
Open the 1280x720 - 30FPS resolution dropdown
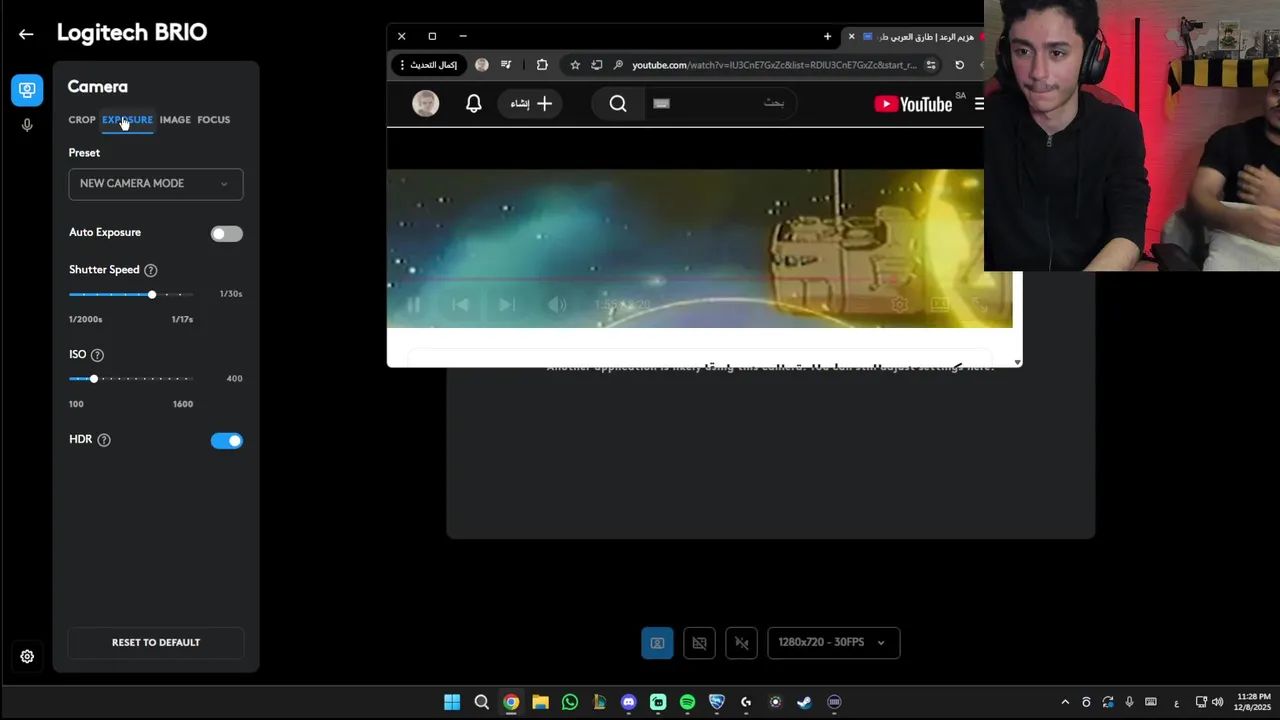click(x=833, y=643)
